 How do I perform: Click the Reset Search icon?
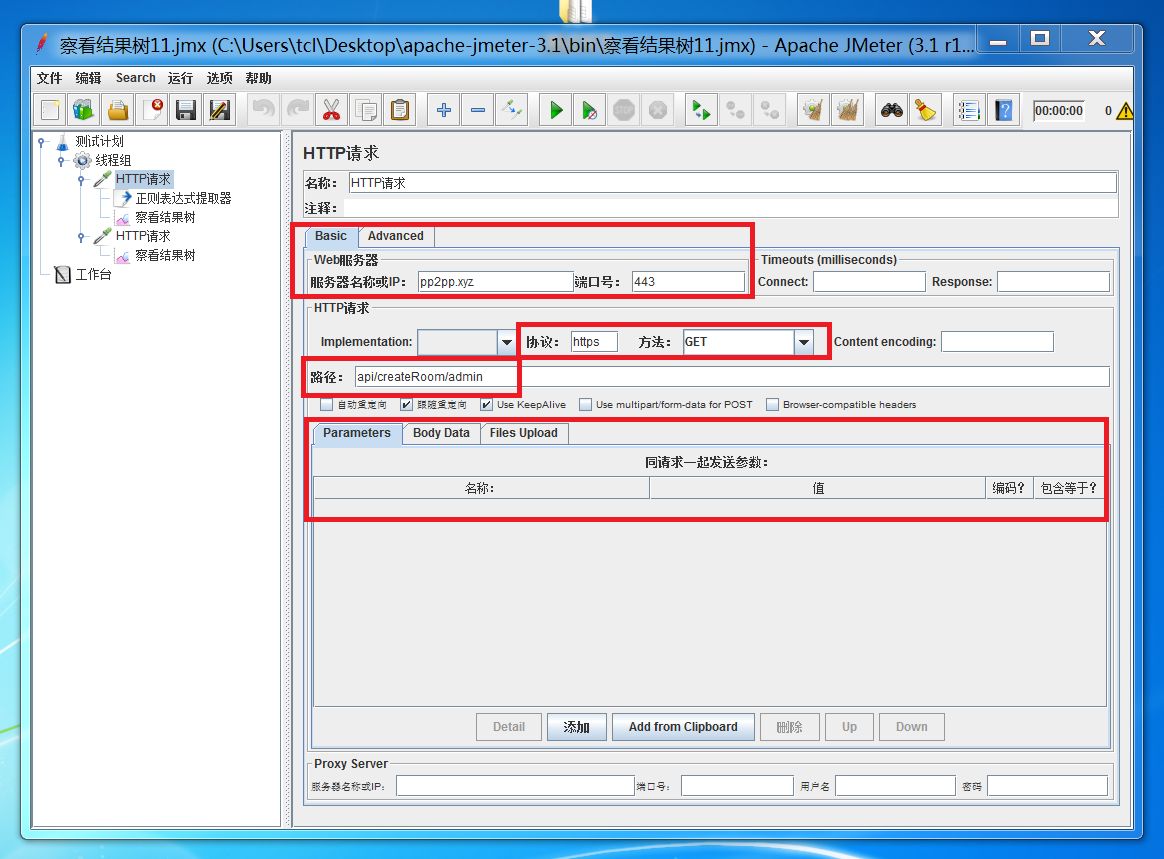click(925, 111)
